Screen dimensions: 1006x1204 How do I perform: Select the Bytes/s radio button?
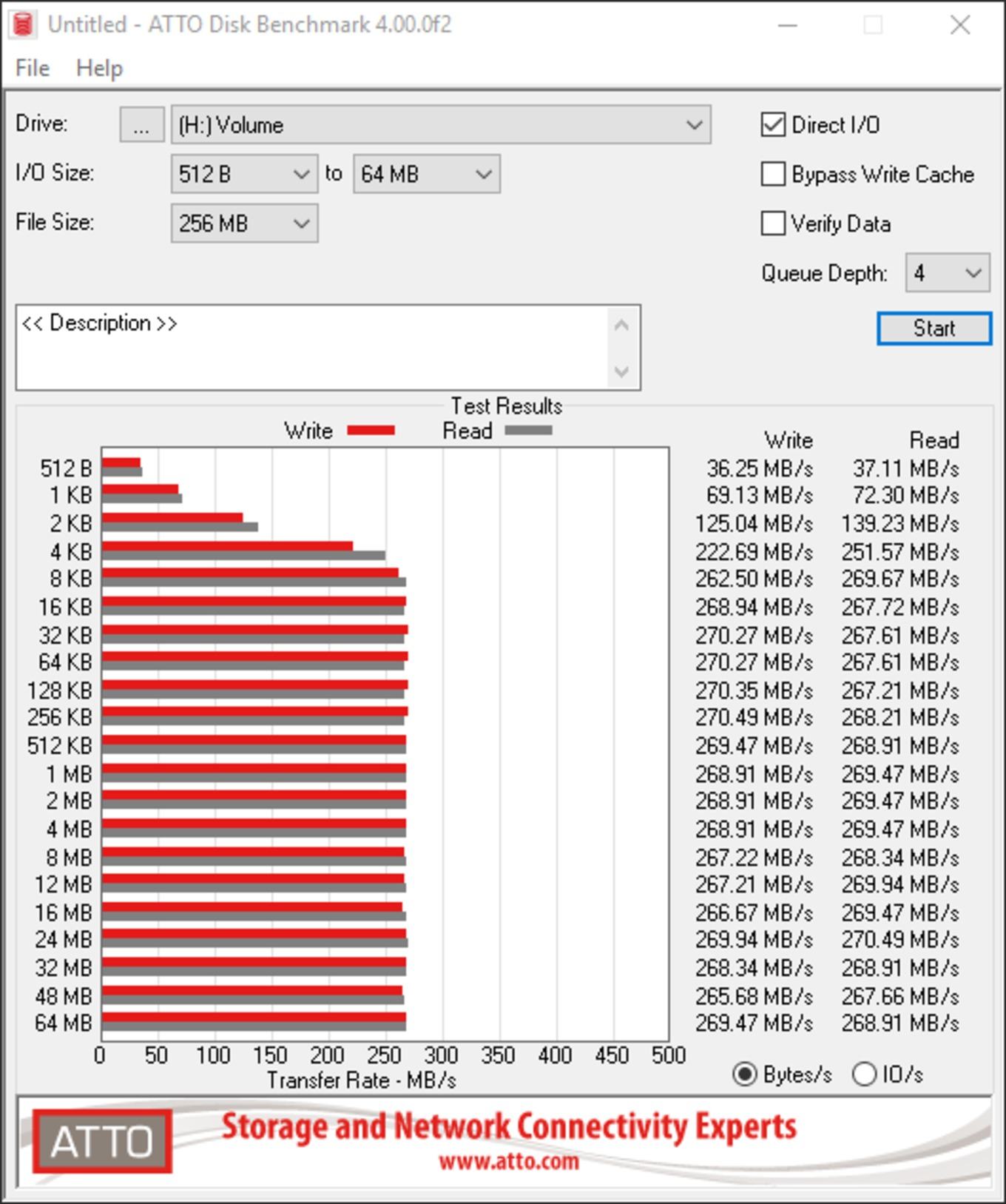point(744,1074)
